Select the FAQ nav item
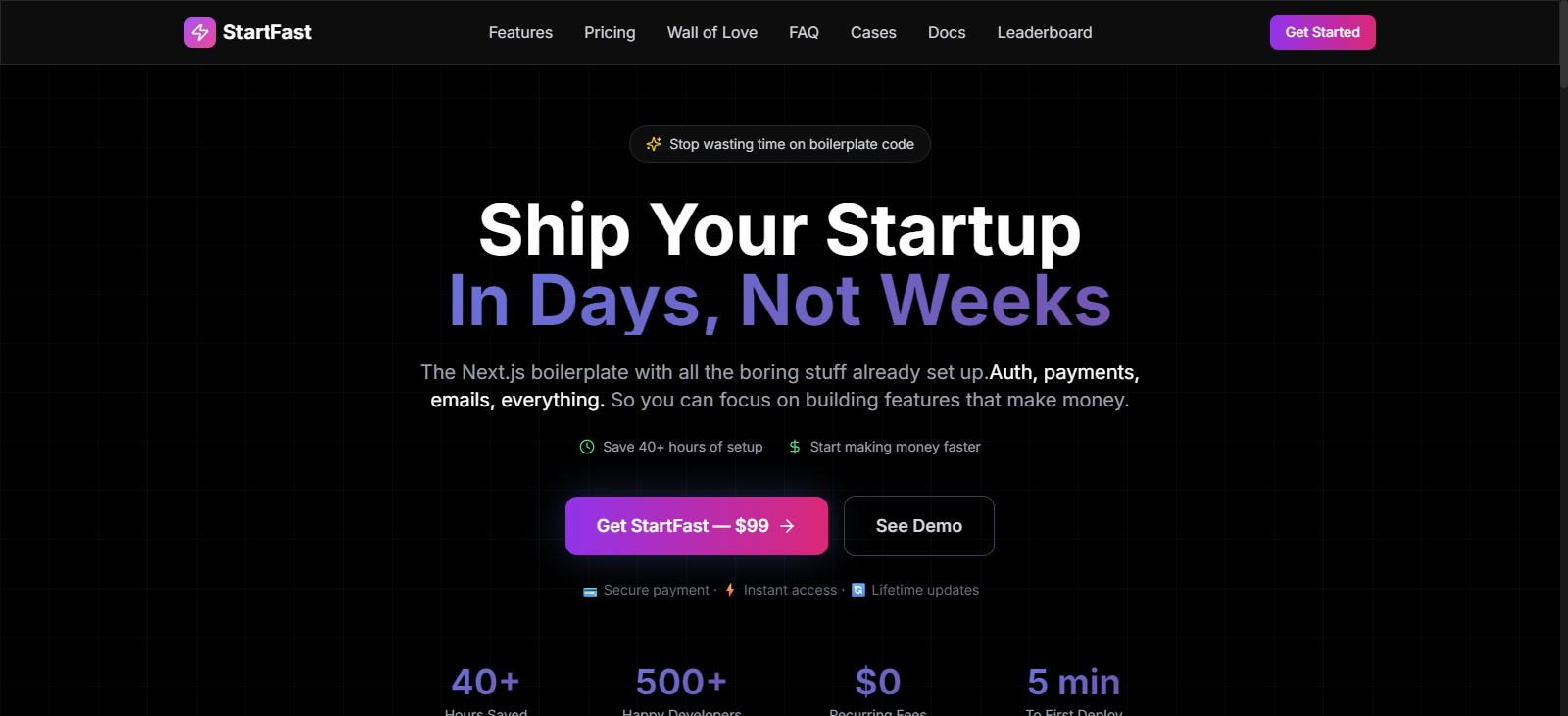Image resolution: width=1568 pixels, height=716 pixels. tap(804, 32)
